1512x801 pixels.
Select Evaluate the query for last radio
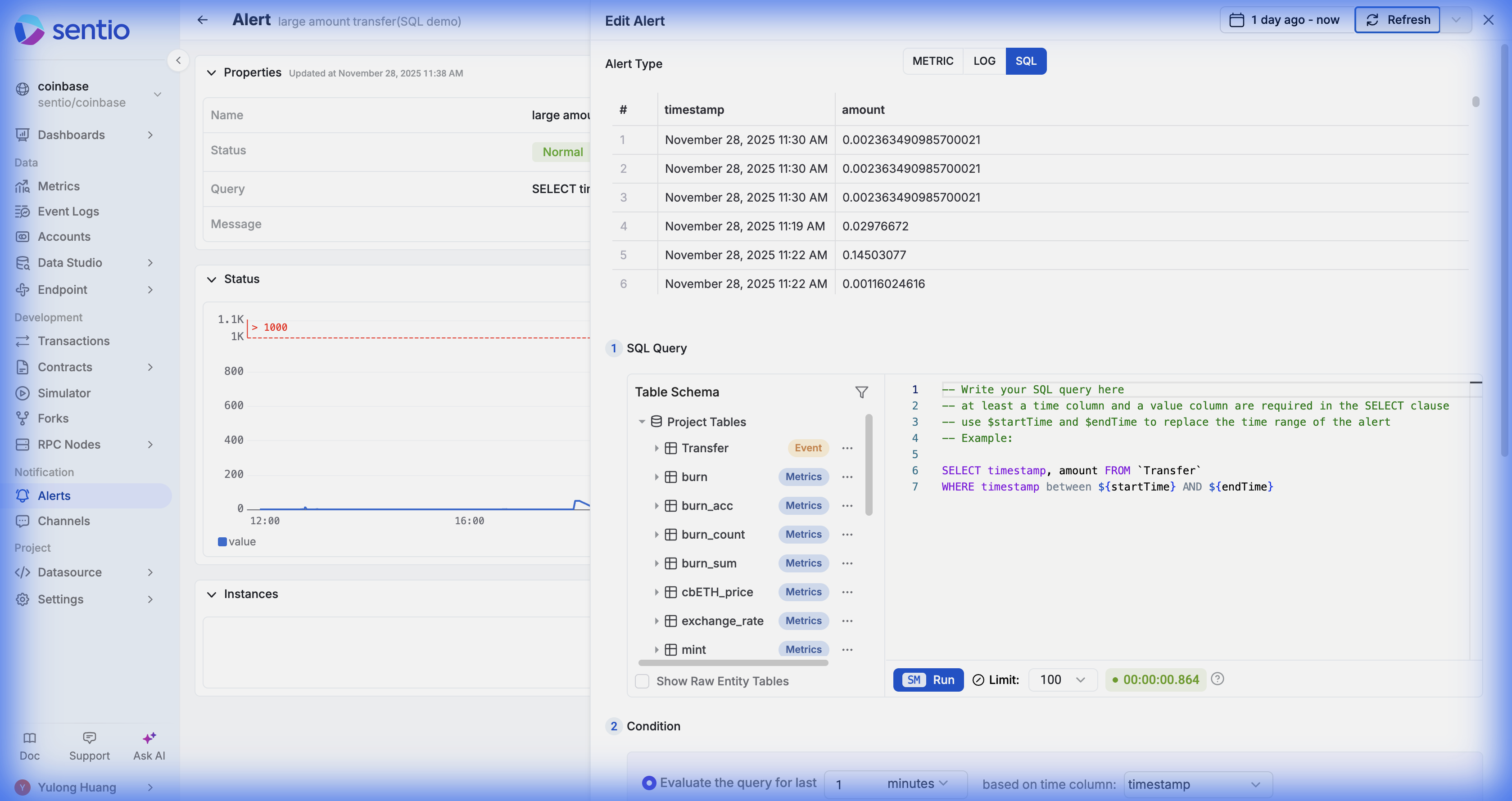(x=648, y=783)
